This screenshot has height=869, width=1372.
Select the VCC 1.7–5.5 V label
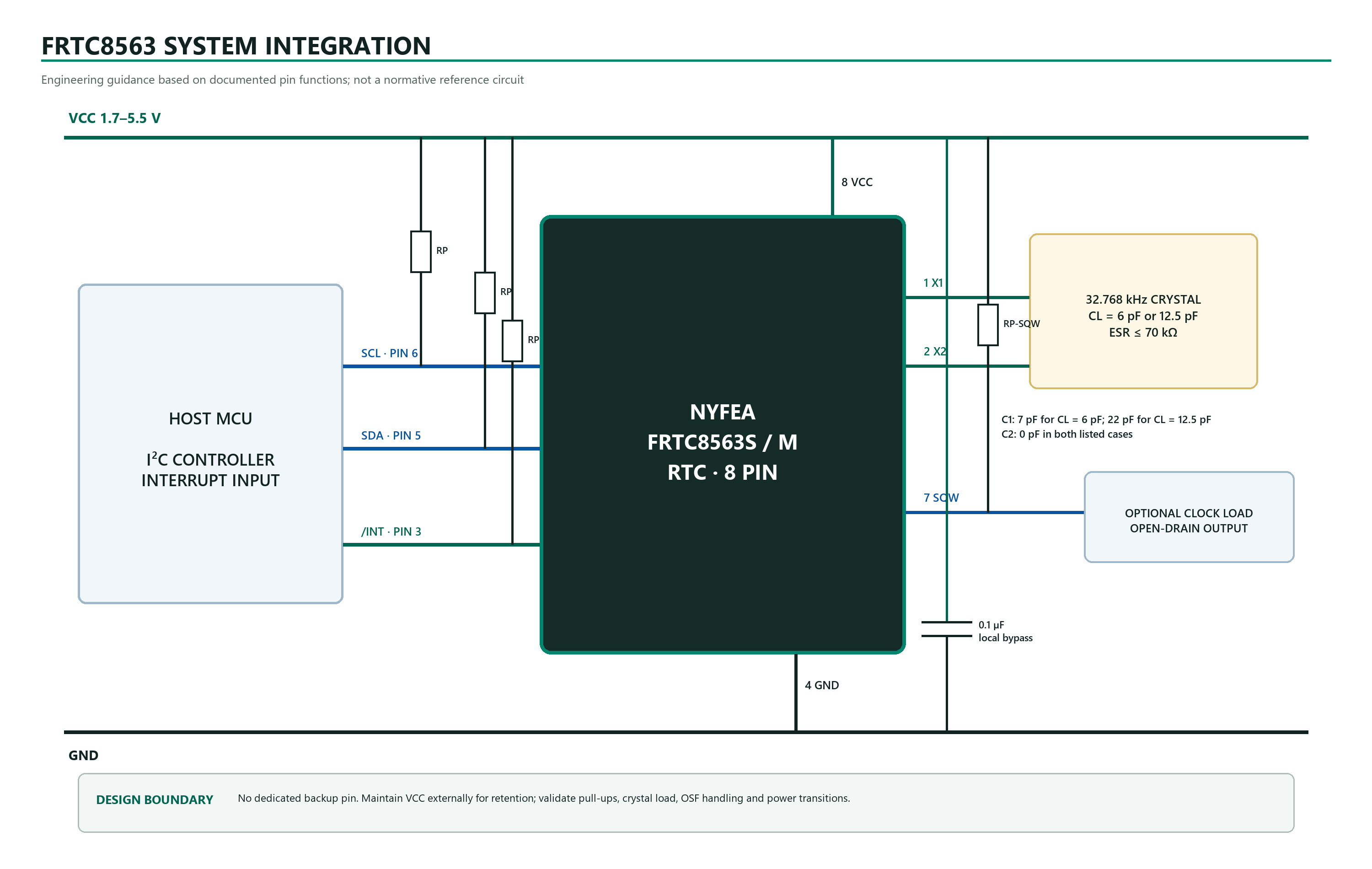(x=114, y=118)
